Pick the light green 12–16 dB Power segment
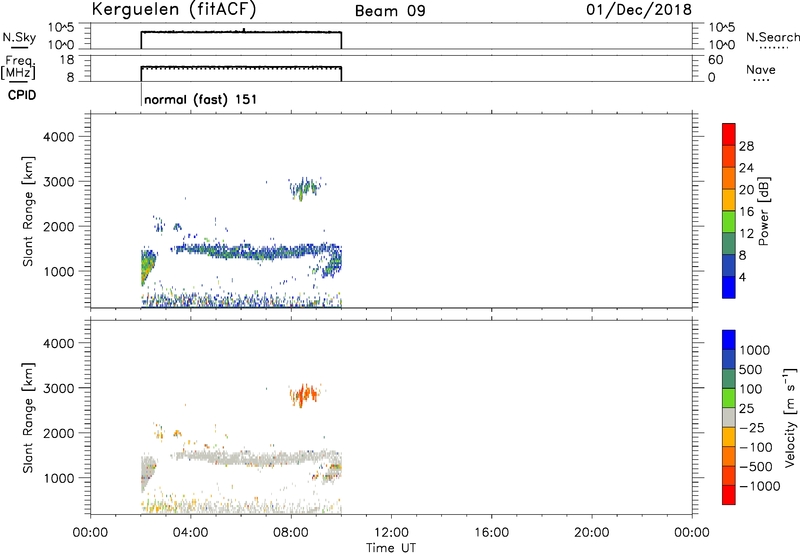Viewport: 800px width, 554px height. coord(729,221)
